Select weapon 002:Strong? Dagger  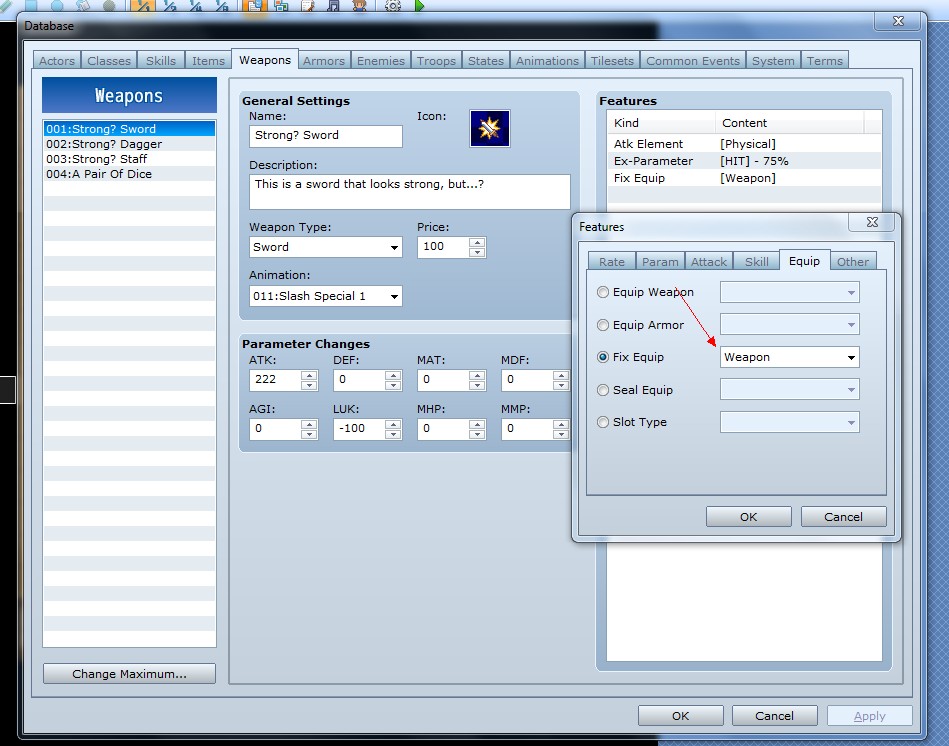(x=129, y=144)
